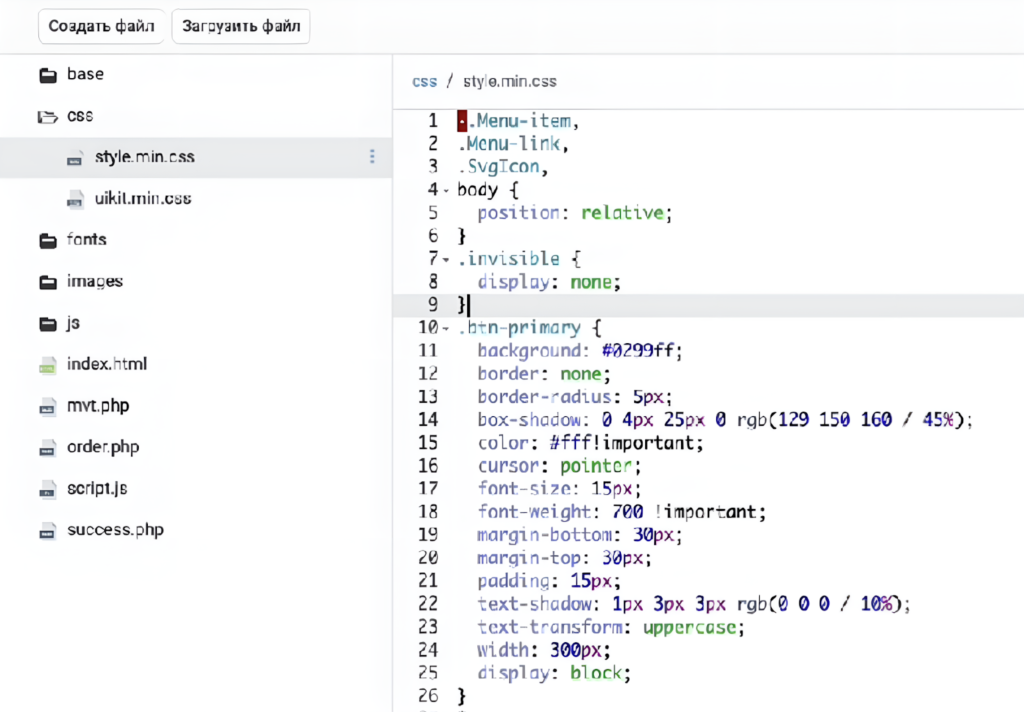Go to css in the breadcrumb path
Image resolution: width=1024 pixels, height=712 pixels.
pyautogui.click(x=424, y=81)
